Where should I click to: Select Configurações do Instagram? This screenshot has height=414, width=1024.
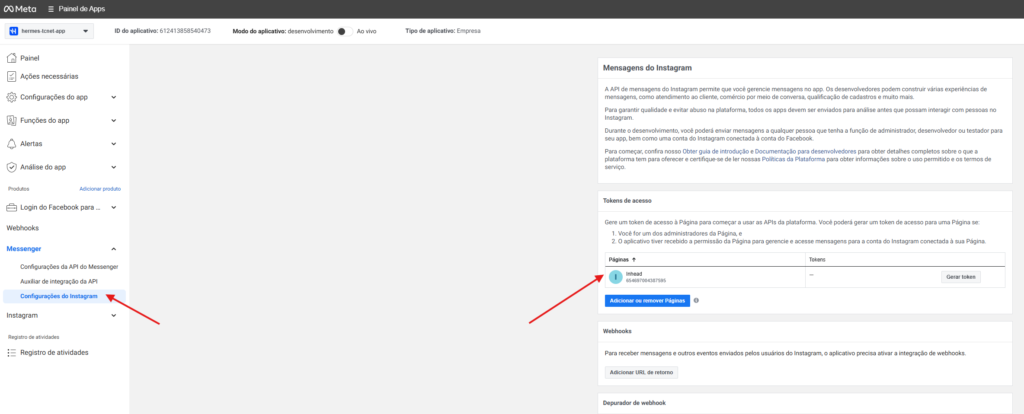point(64,296)
